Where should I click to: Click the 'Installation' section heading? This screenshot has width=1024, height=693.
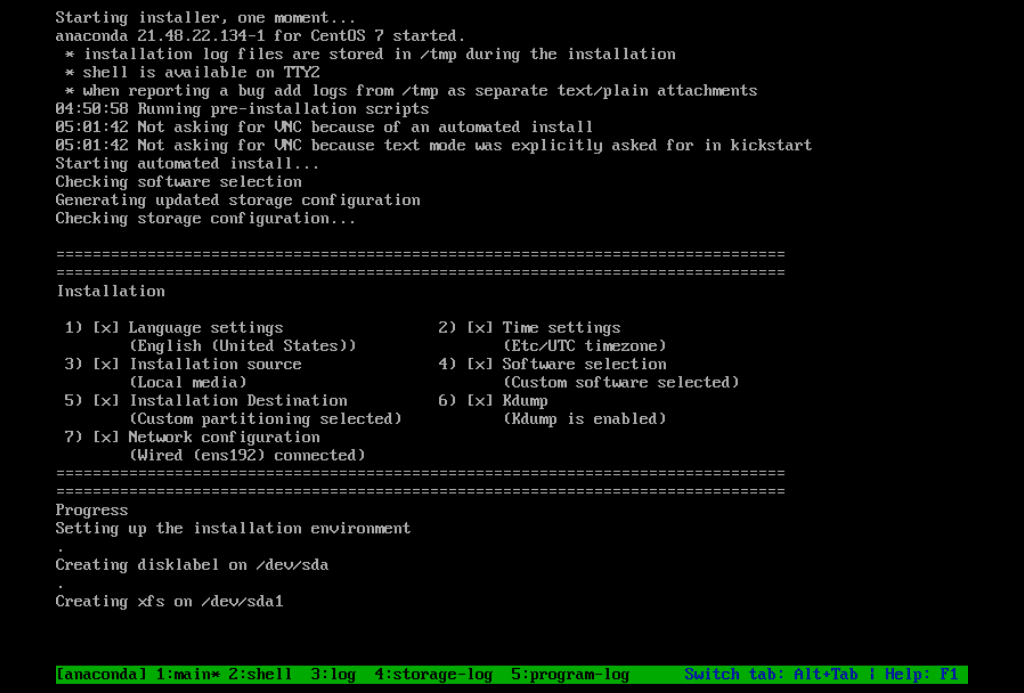click(x=110, y=291)
